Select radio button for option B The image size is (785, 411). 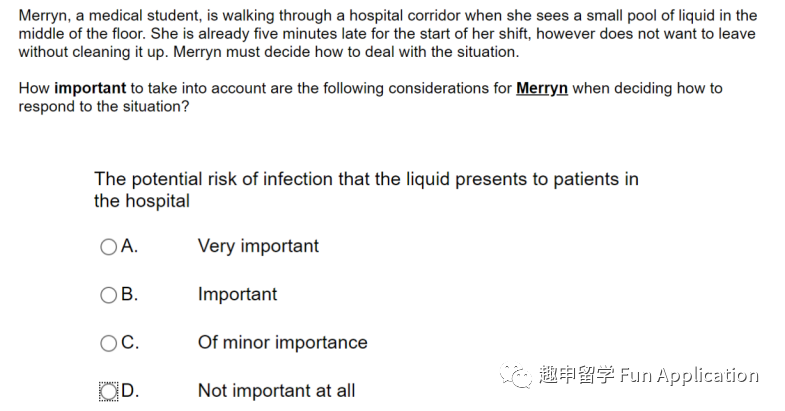click(x=108, y=295)
